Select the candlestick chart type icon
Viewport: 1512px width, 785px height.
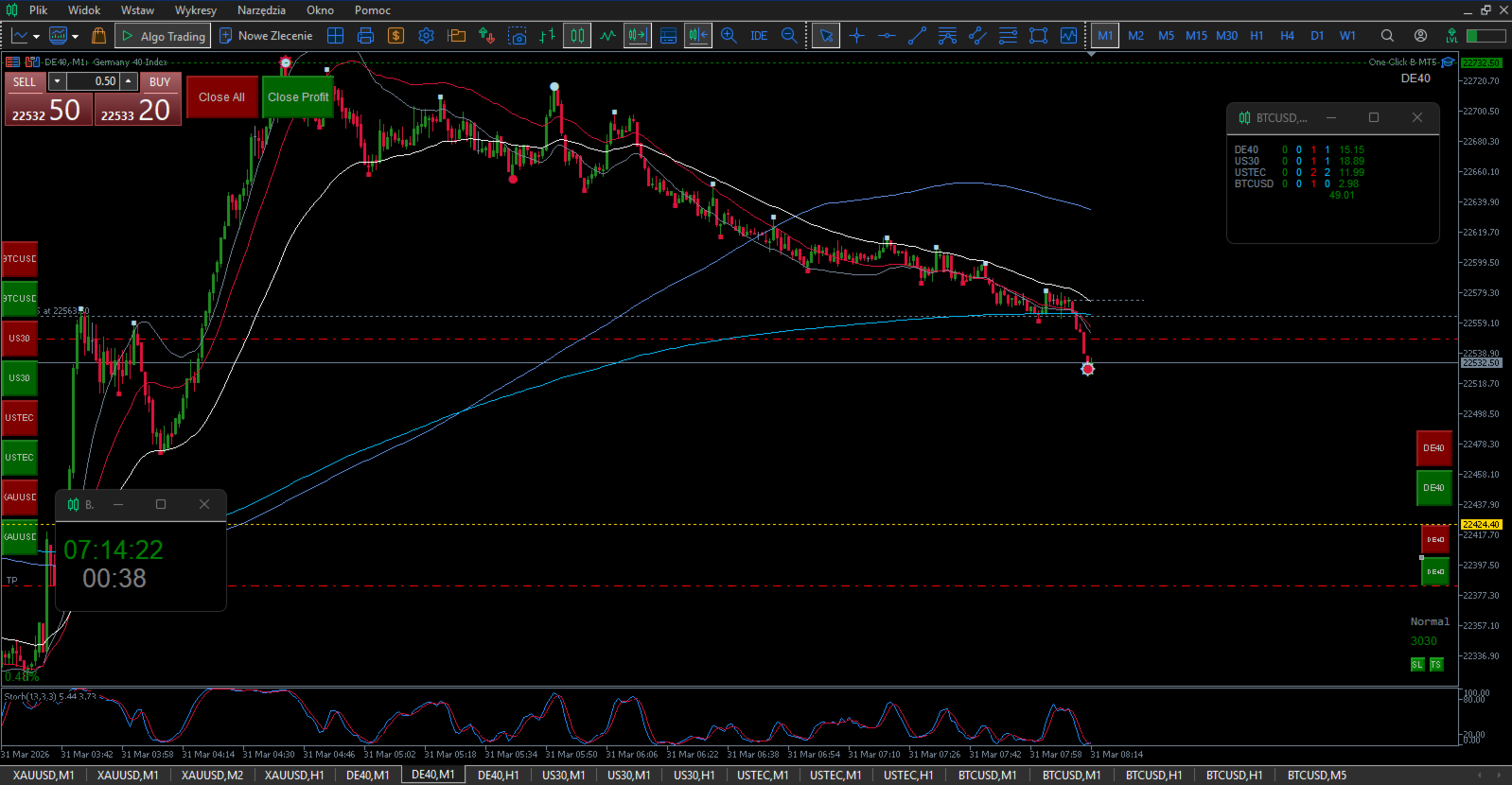coord(577,36)
